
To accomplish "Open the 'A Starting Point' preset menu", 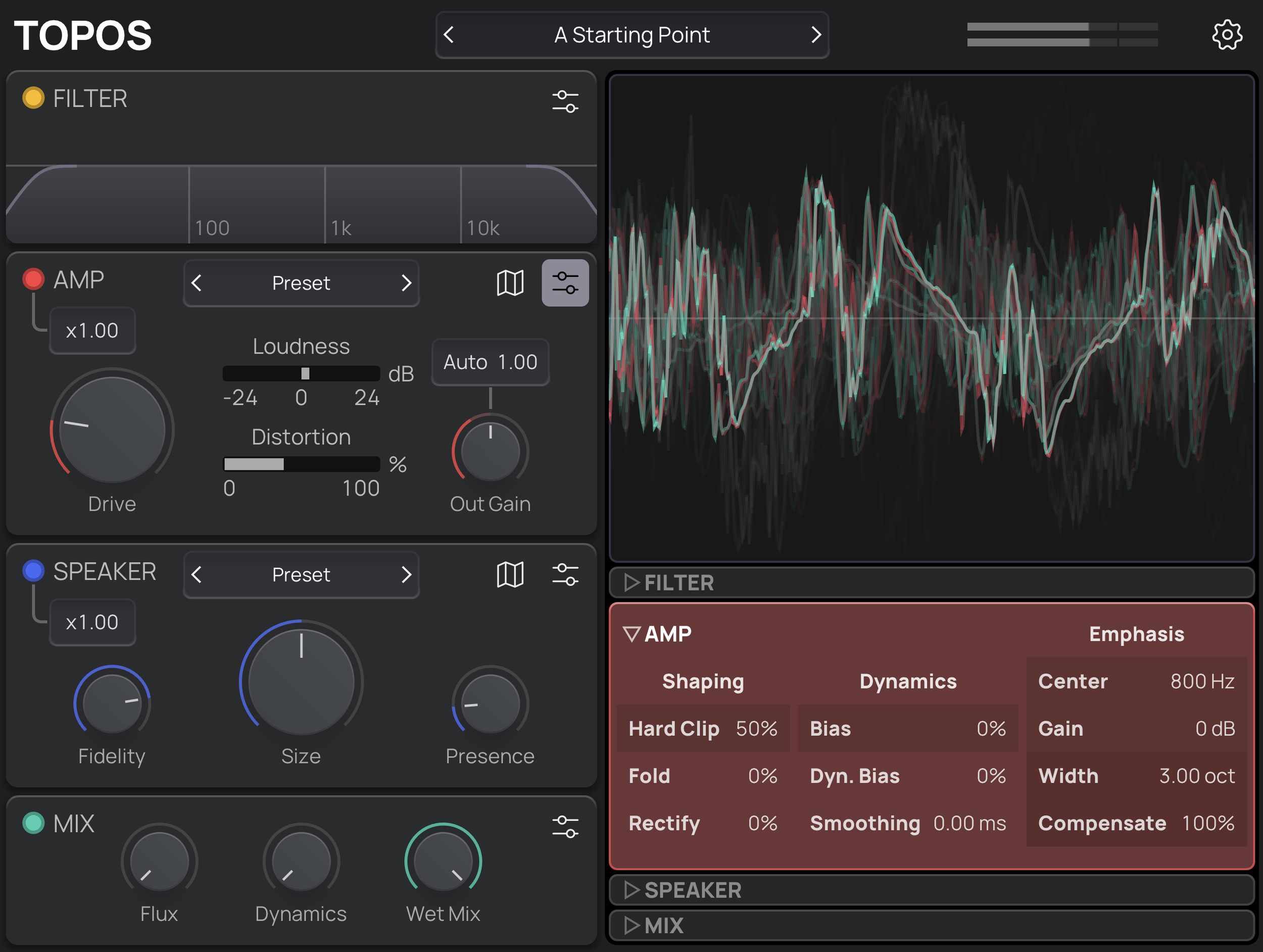I will coord(631,35).
